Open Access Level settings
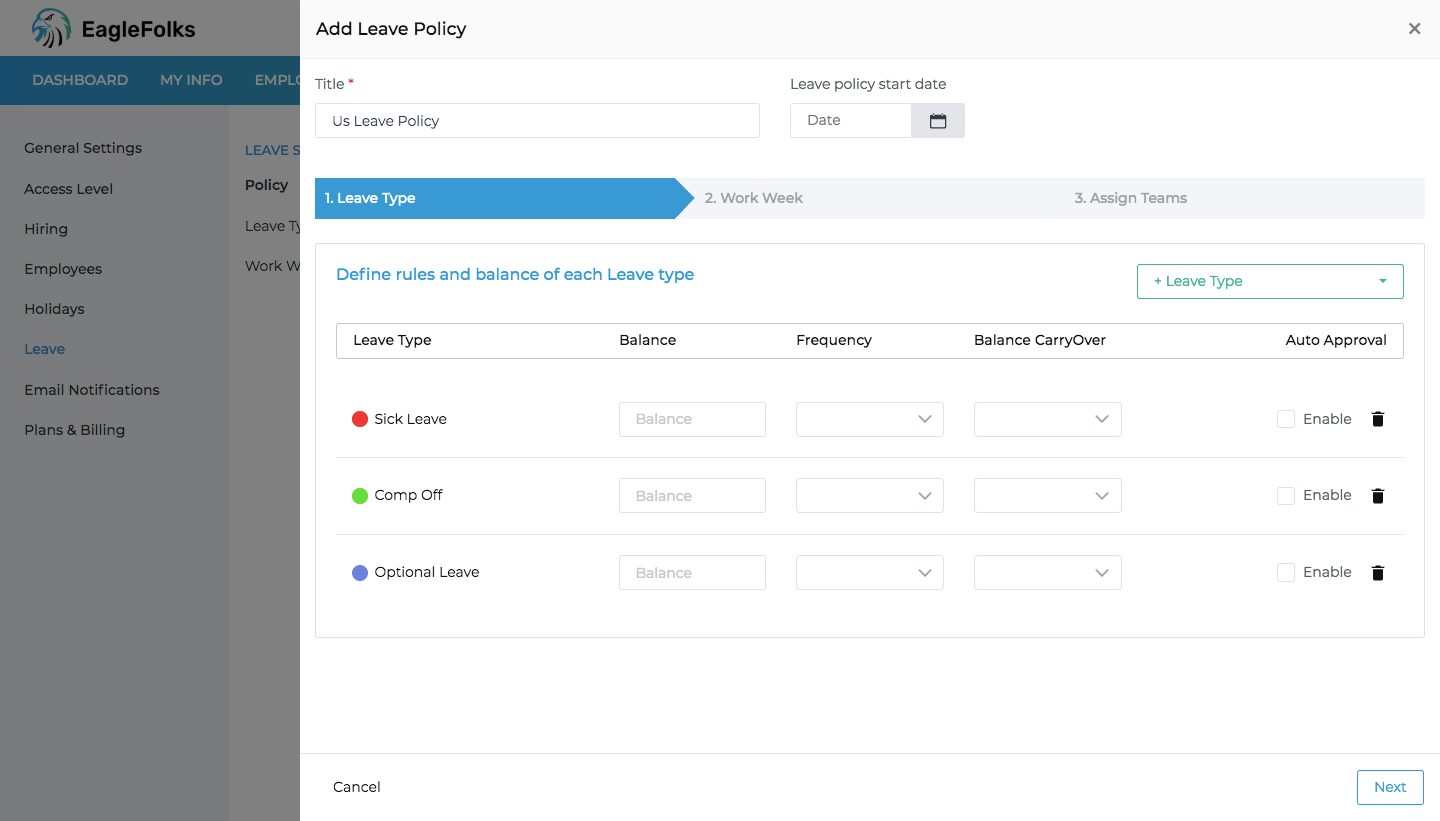This screenshot has height=821, width=1440. [68, 189]
